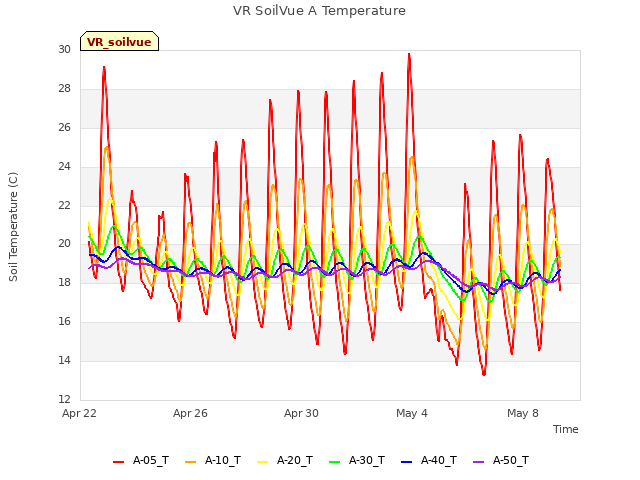
Task: Toggle the A-10_T legend entry
Action: pos(213,461)
